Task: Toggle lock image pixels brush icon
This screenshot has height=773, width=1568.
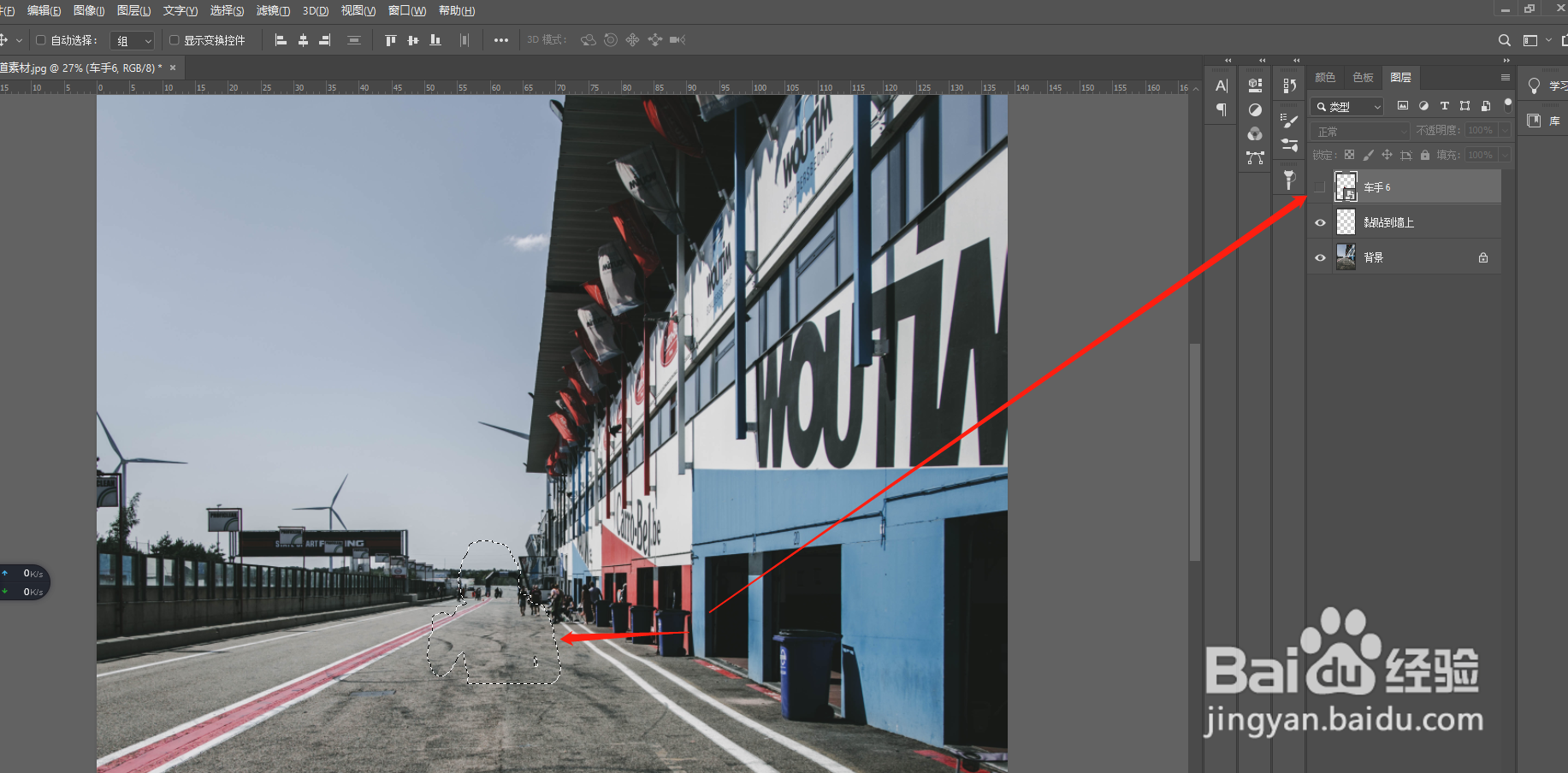Action: pos(1368,155)
